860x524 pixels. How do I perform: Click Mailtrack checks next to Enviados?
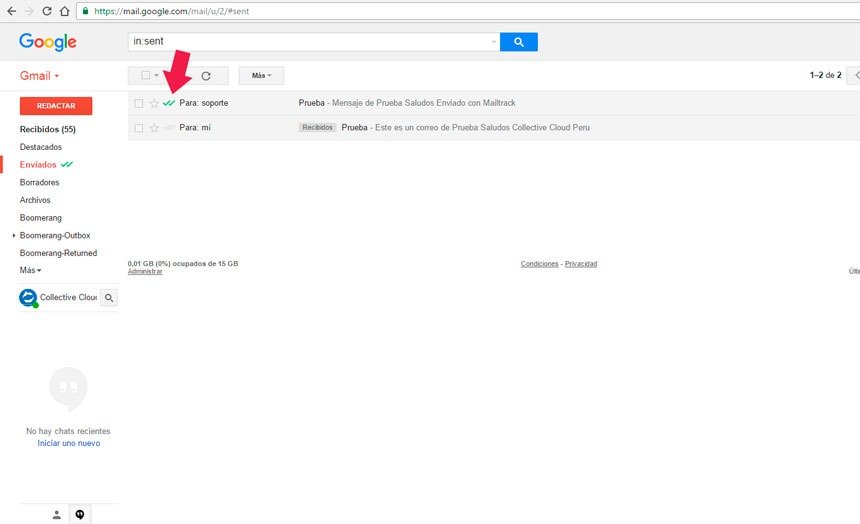click(67, 165)
